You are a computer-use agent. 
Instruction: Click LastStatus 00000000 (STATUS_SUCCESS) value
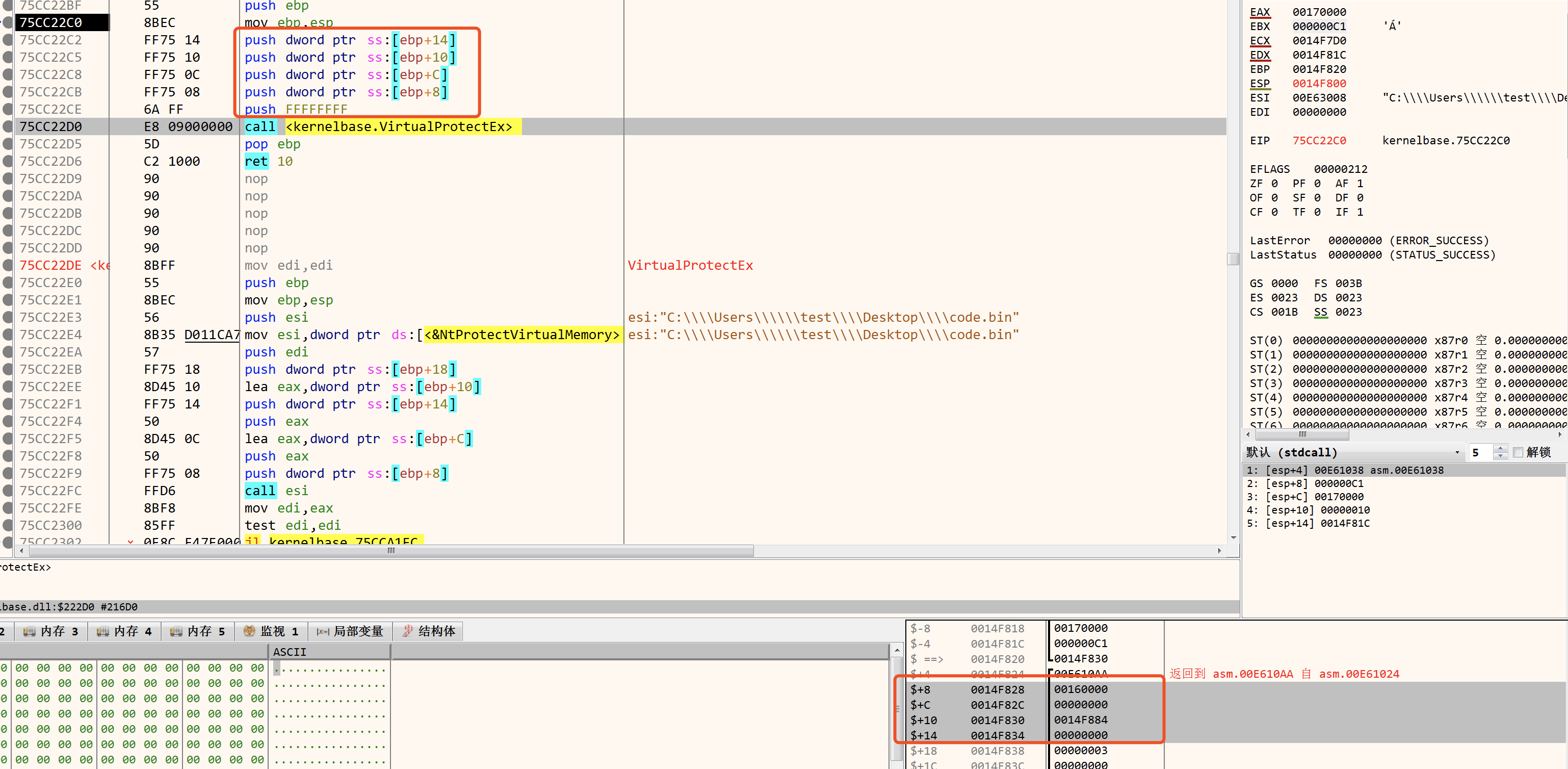click(1412, 254)
